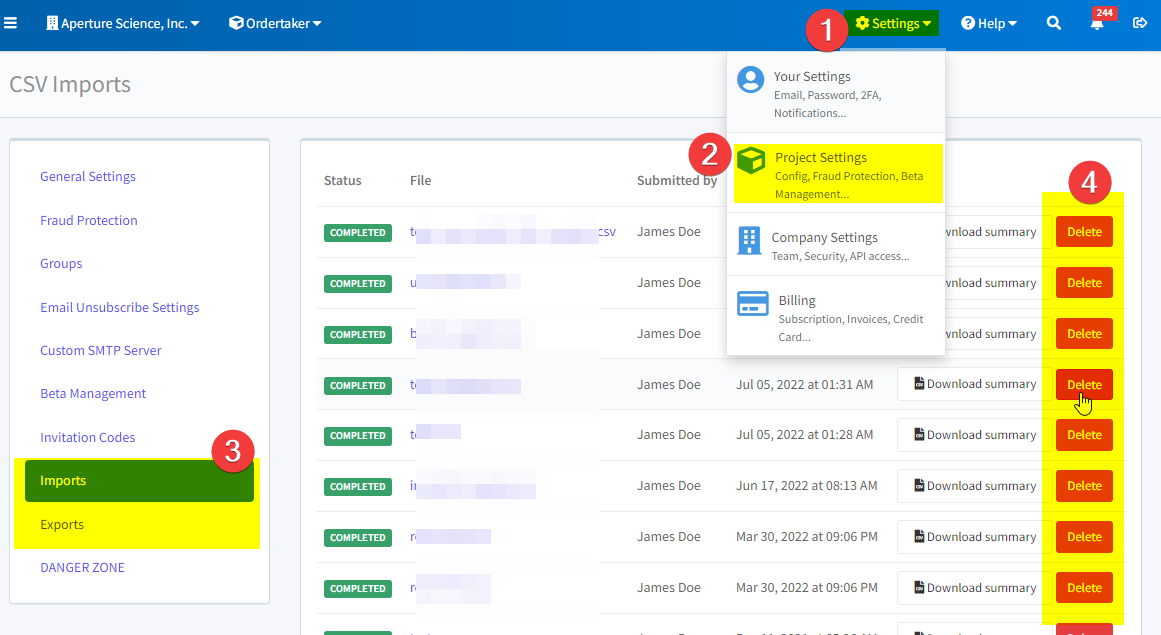1161x635 pixels.
Task: Delete the Jul 05, 2022 01:28 AM import
Action: (x=1084, y=434)
